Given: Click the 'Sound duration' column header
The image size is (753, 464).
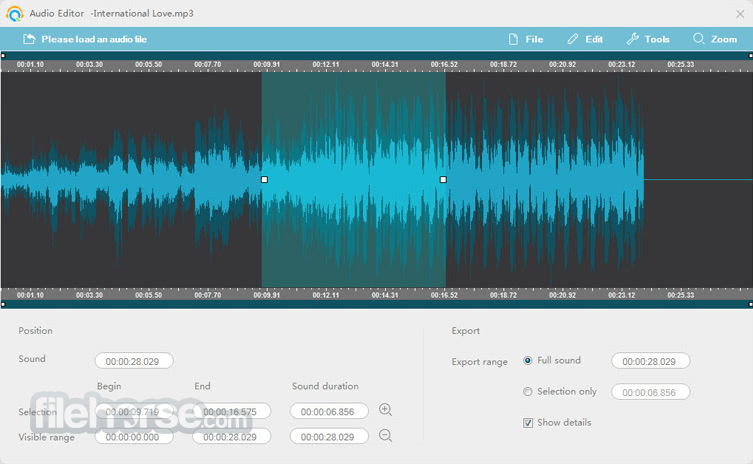Looking at the screenshot, I should (x=325, y=386).
